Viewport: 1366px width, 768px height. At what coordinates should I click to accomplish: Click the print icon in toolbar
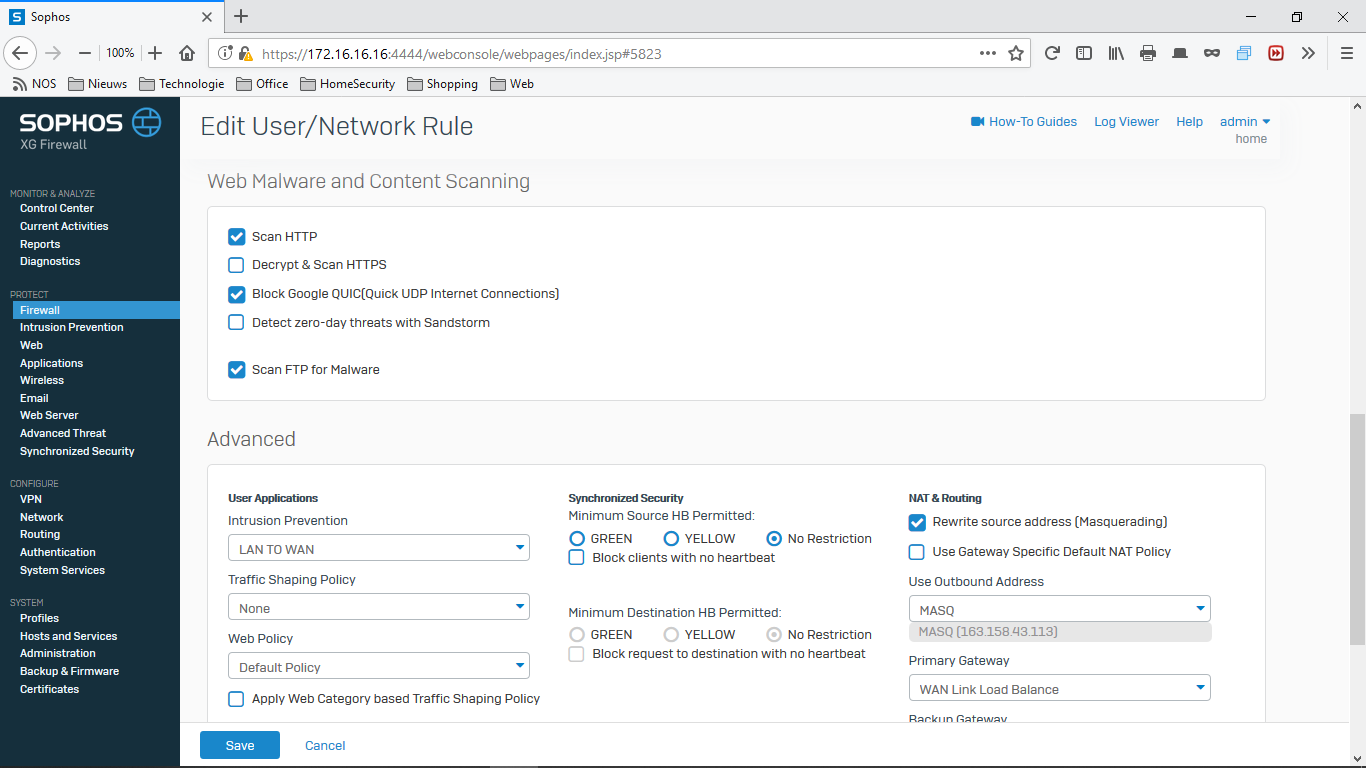[x=1148, y=53]
